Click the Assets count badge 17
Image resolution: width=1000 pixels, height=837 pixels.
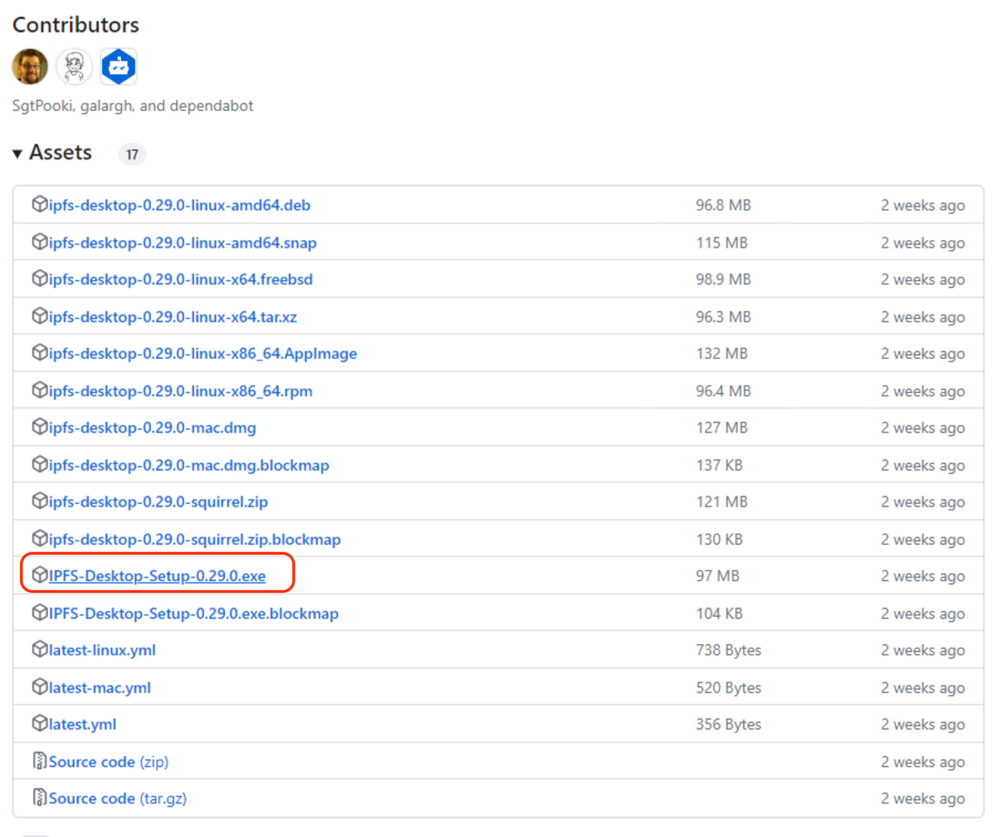tap(132, 154)
